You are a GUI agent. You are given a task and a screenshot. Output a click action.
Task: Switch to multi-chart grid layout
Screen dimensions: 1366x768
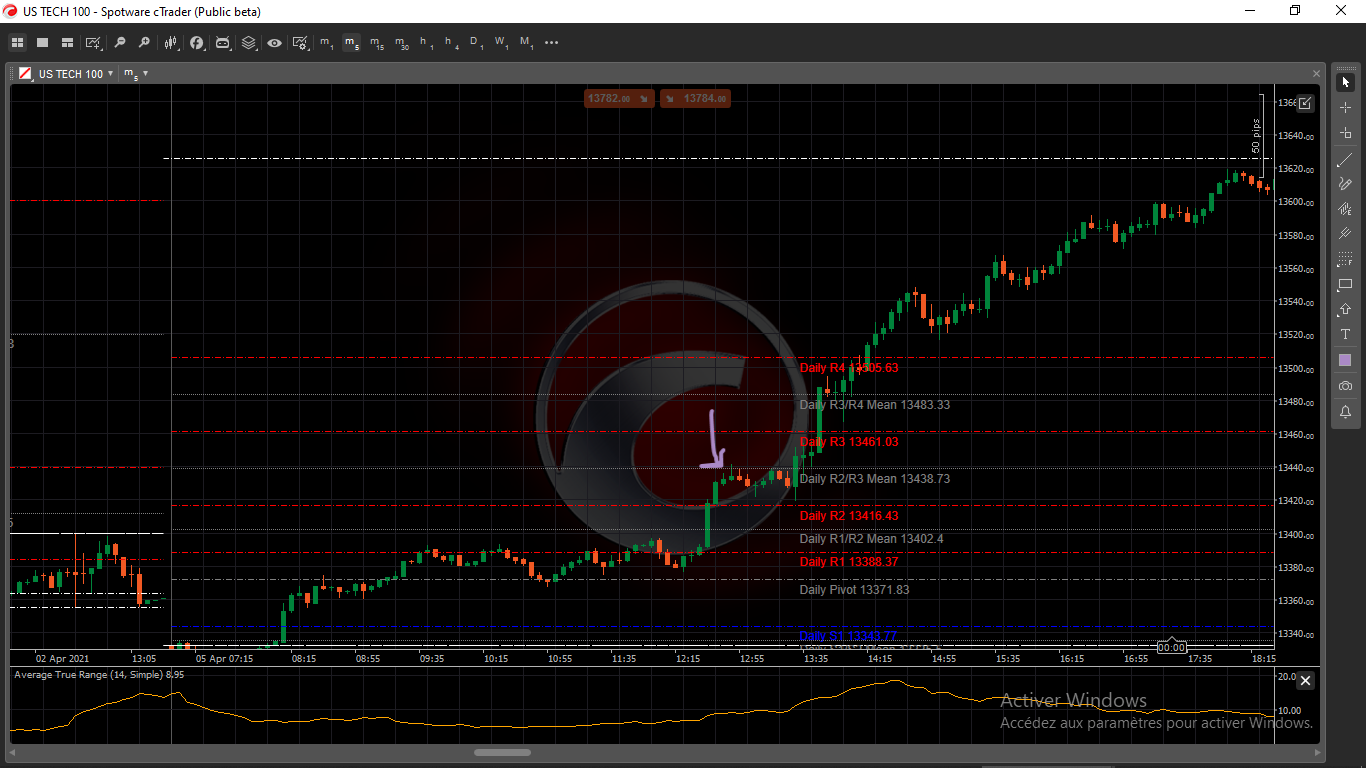point(17,43)
